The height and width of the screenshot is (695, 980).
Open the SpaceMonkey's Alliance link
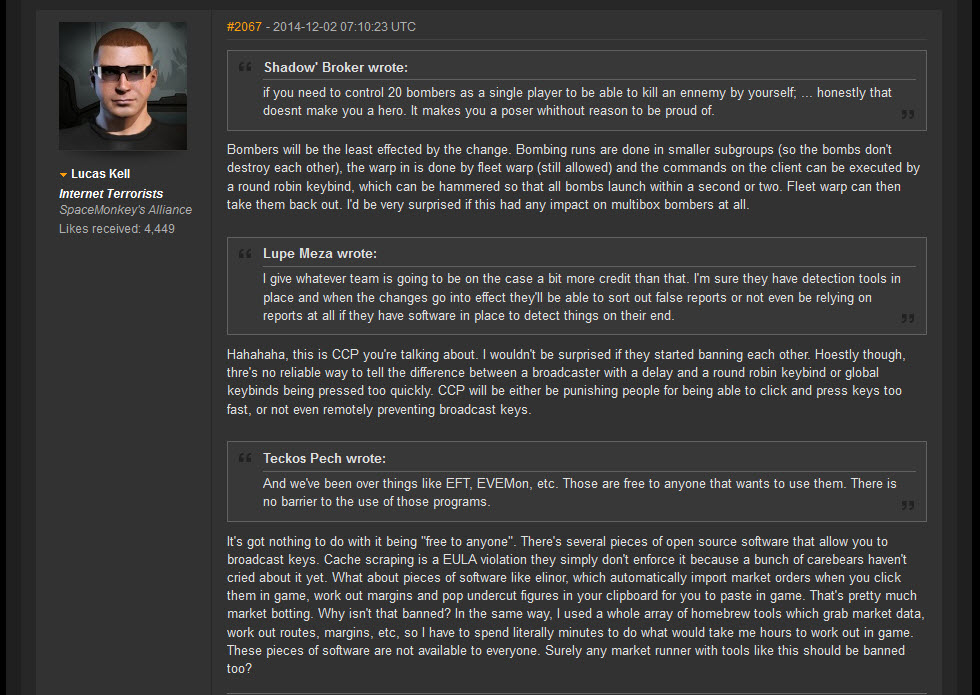point(126,210)
